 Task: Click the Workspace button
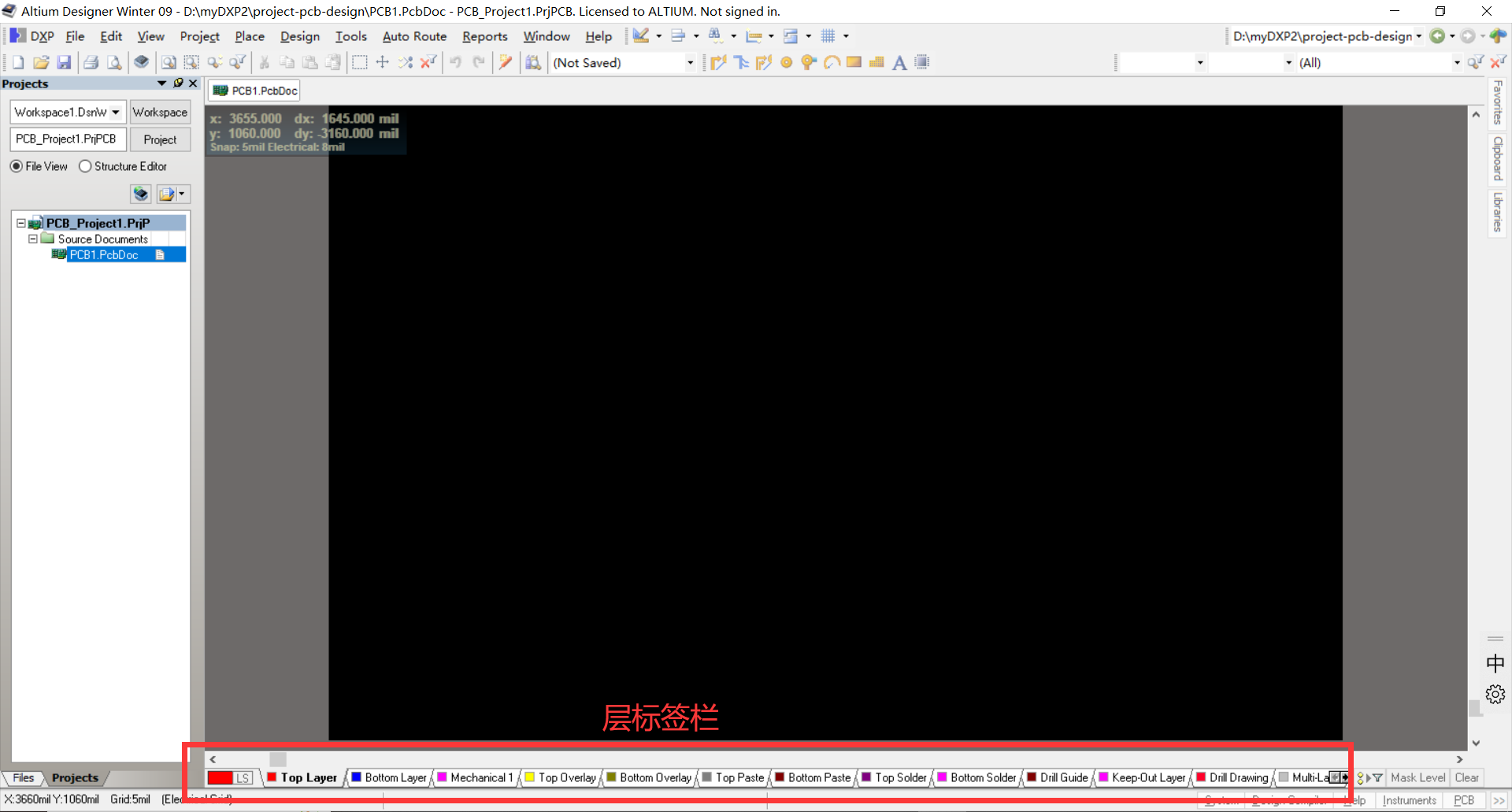tap(160, 112)
